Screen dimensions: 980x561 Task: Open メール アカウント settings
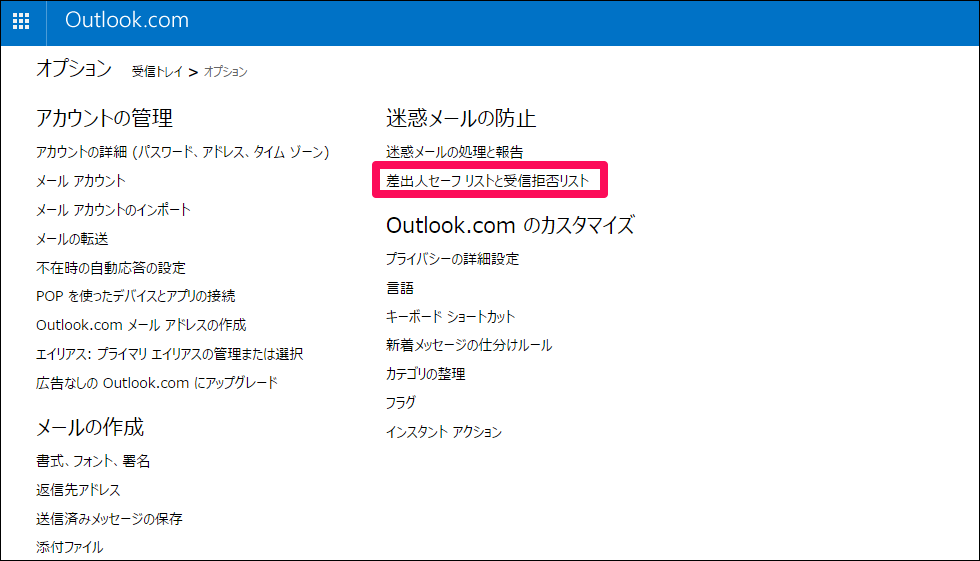click(81, 181)
